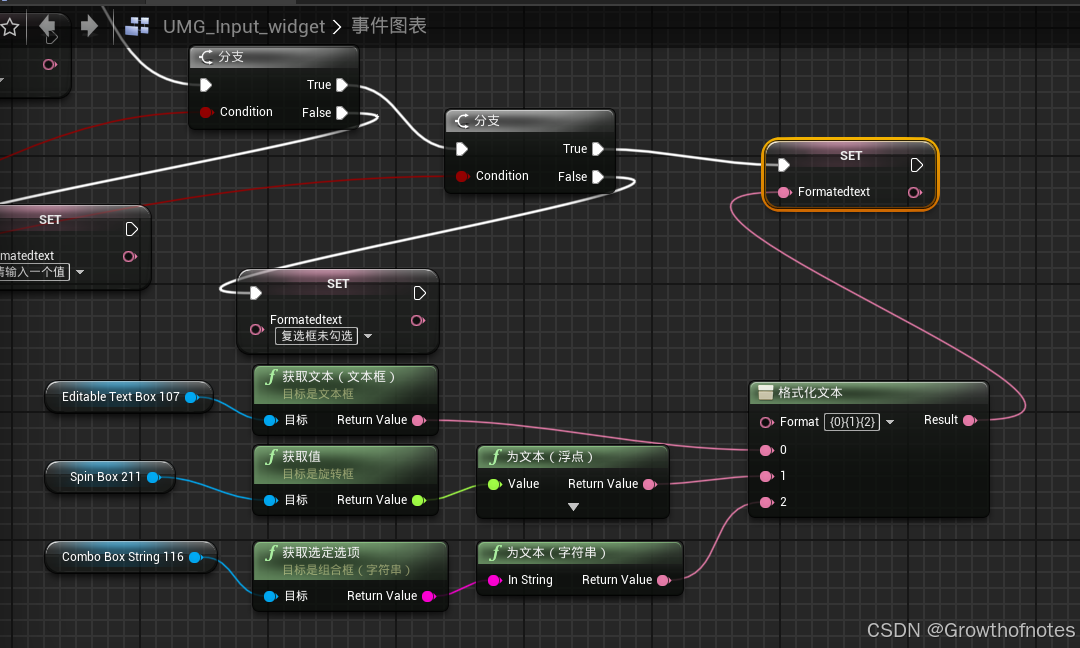Expand dropdown arrow beside 请输入一个值 field
Image resolution: width=1080 pixels, height=648 pixels.
[x=80, y=272]
